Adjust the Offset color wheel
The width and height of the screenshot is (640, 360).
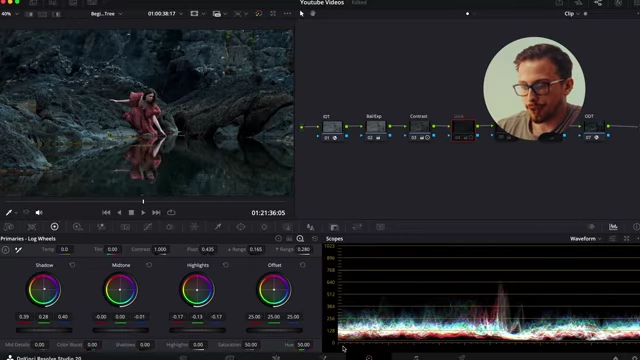[274, 289]
